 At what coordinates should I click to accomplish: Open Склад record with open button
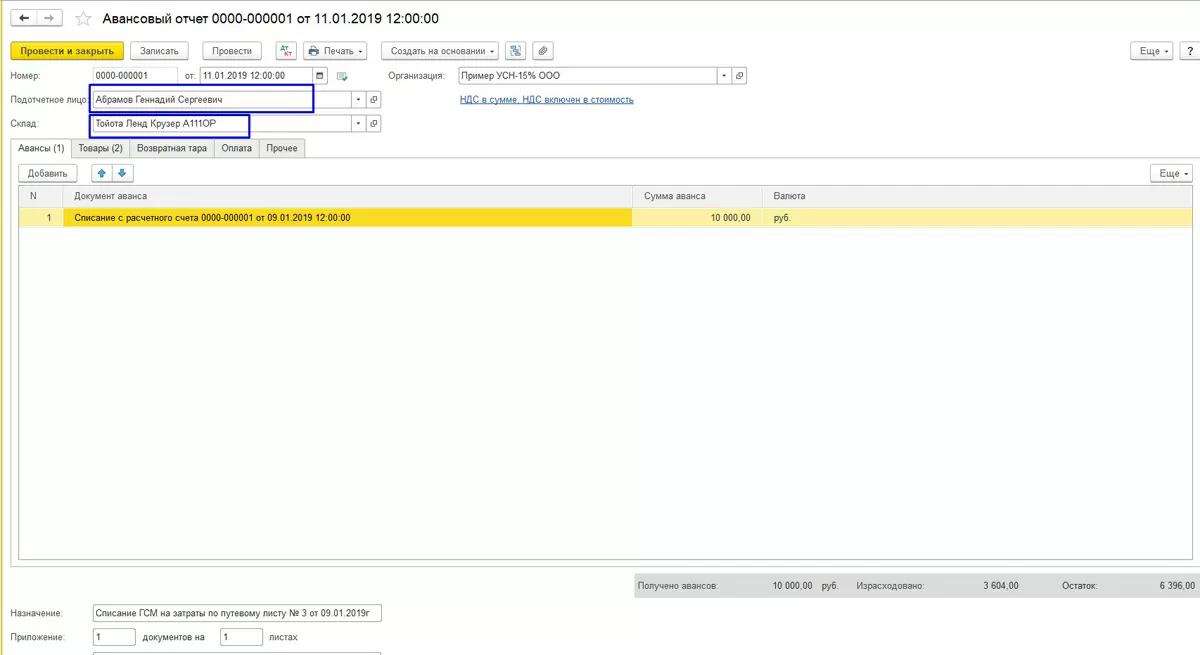pos(374,124)
